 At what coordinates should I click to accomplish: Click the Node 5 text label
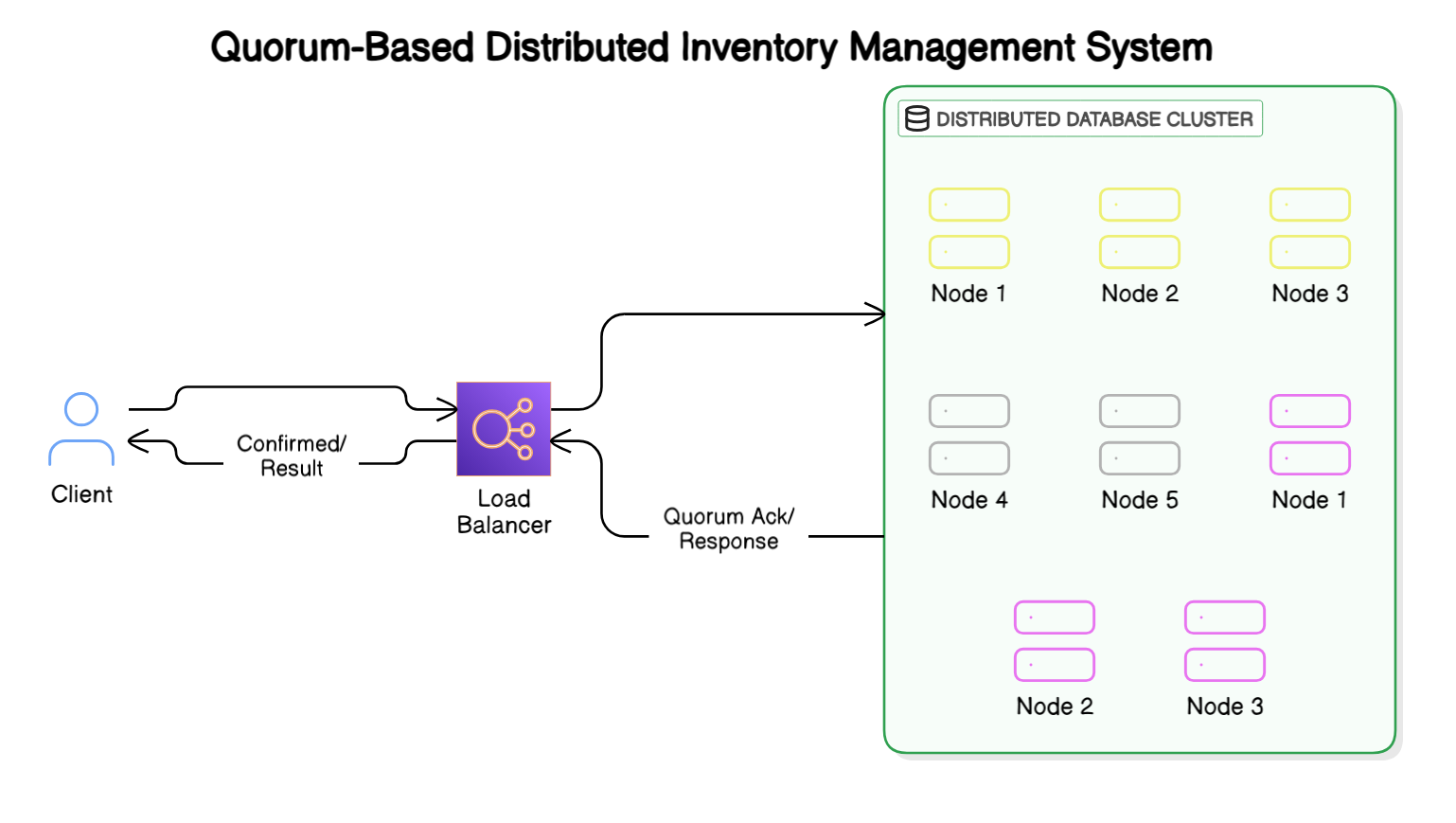[1139, 500]
